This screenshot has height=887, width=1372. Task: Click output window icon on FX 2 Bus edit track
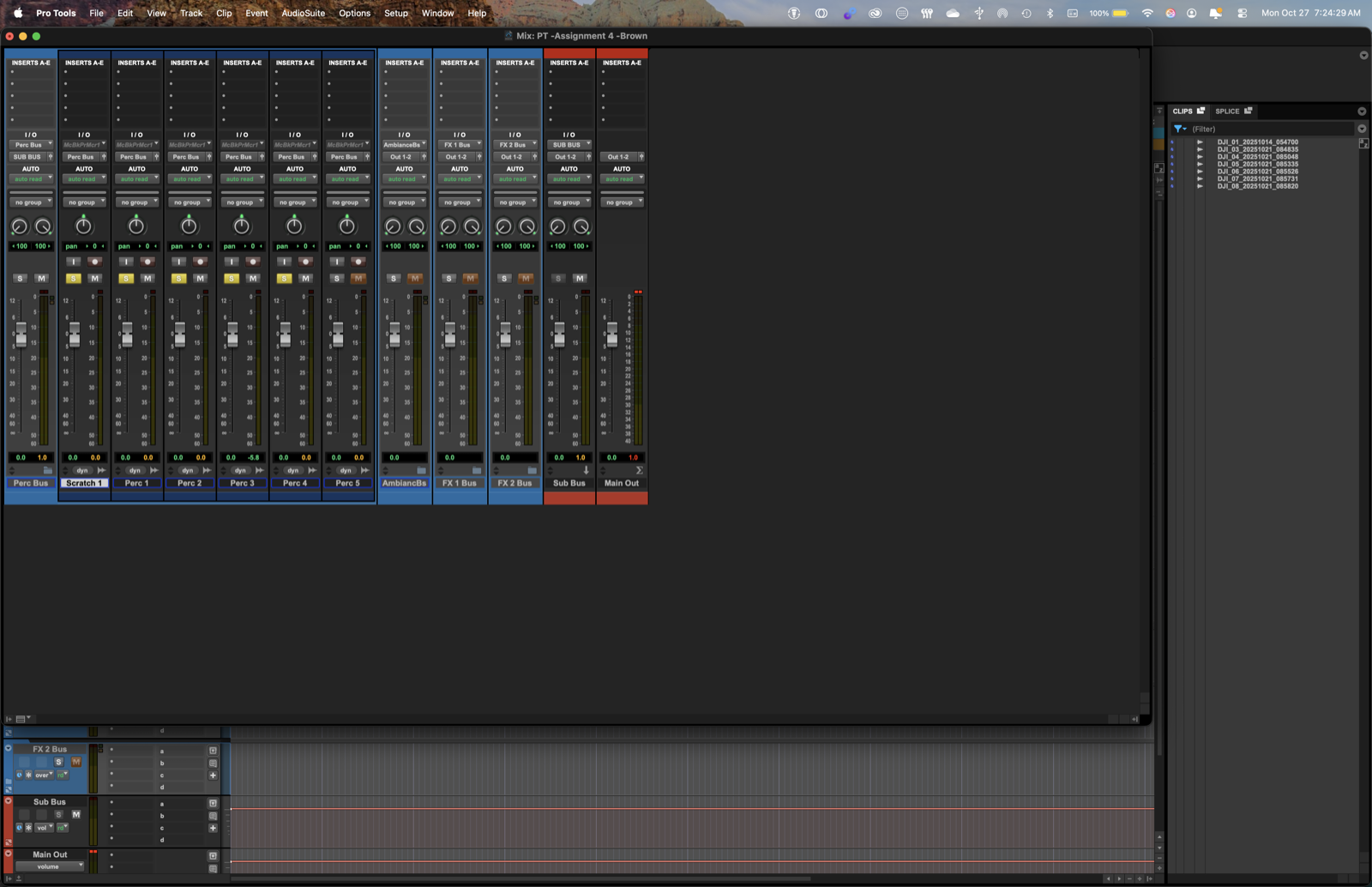point(213,751)
